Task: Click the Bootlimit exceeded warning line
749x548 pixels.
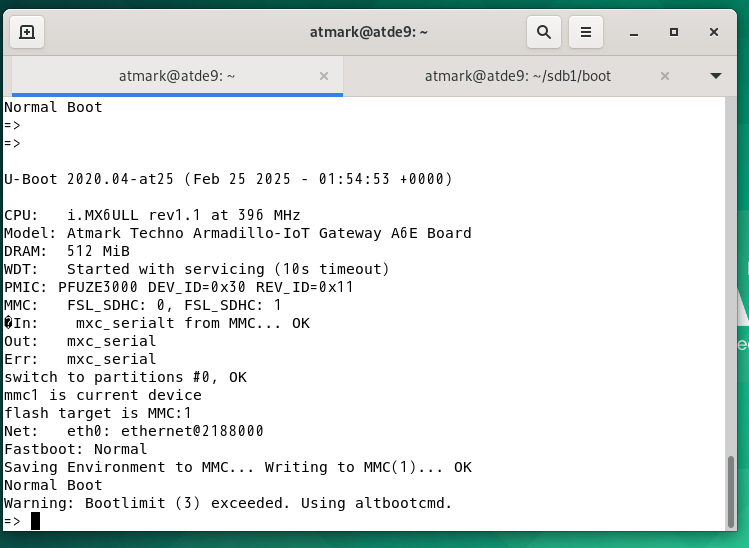Action: click(x=227, y=503)
